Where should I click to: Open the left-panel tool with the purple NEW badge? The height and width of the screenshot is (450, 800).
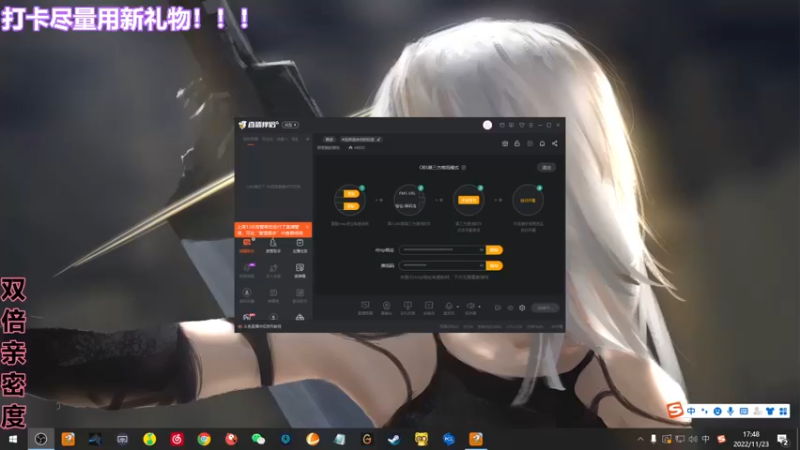(247, 270)
